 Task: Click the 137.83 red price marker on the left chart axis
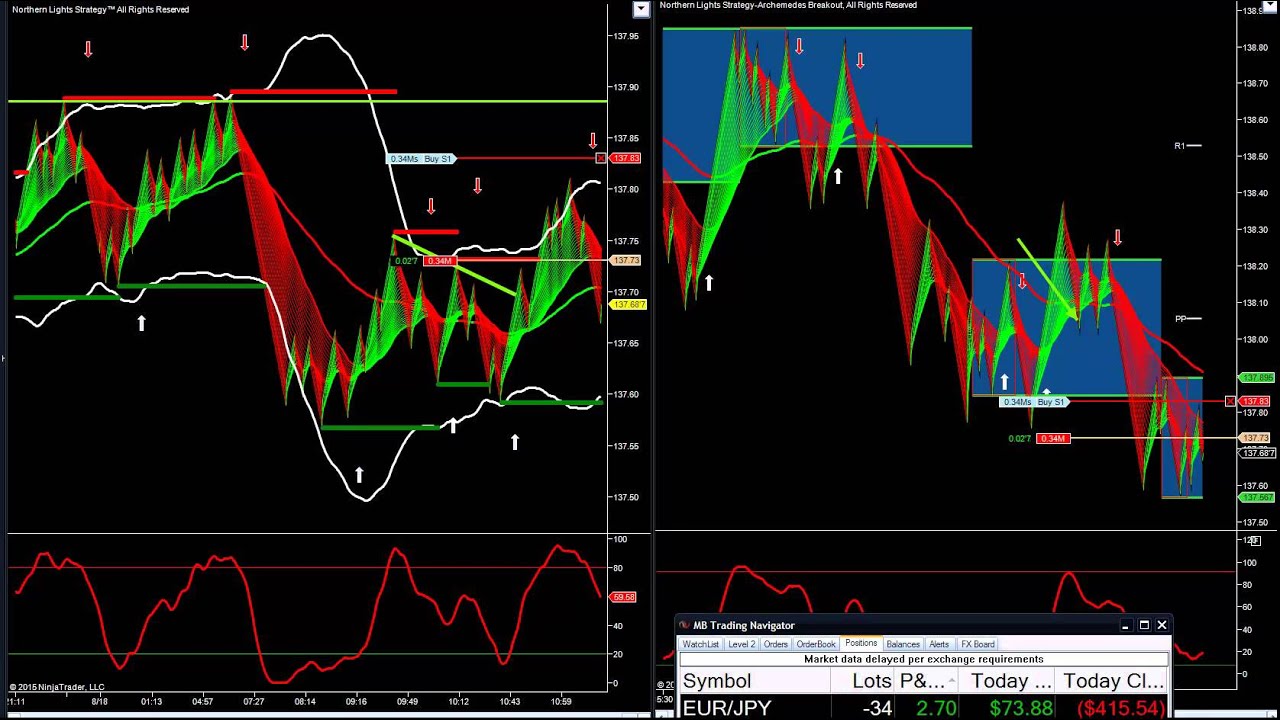pyautogui.click(x=626, y=158)
